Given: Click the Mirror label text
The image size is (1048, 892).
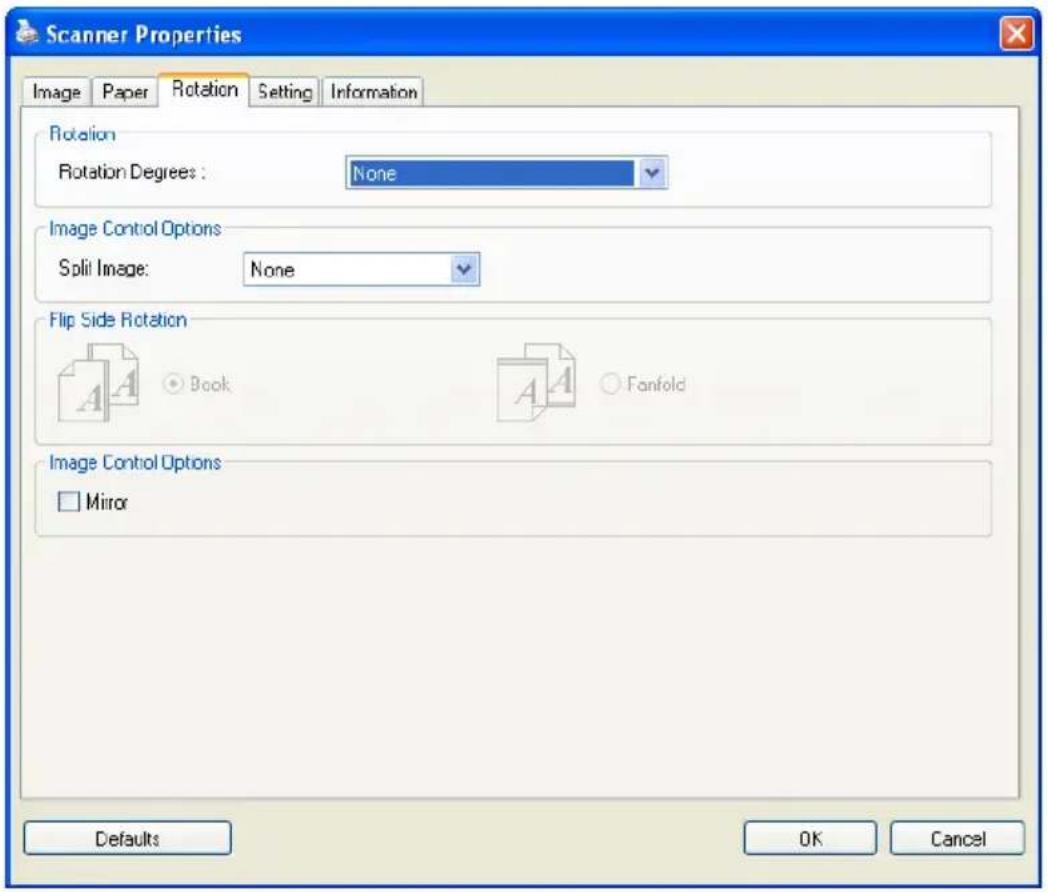Looking at the screenshot, I should (x=106, y=502).
